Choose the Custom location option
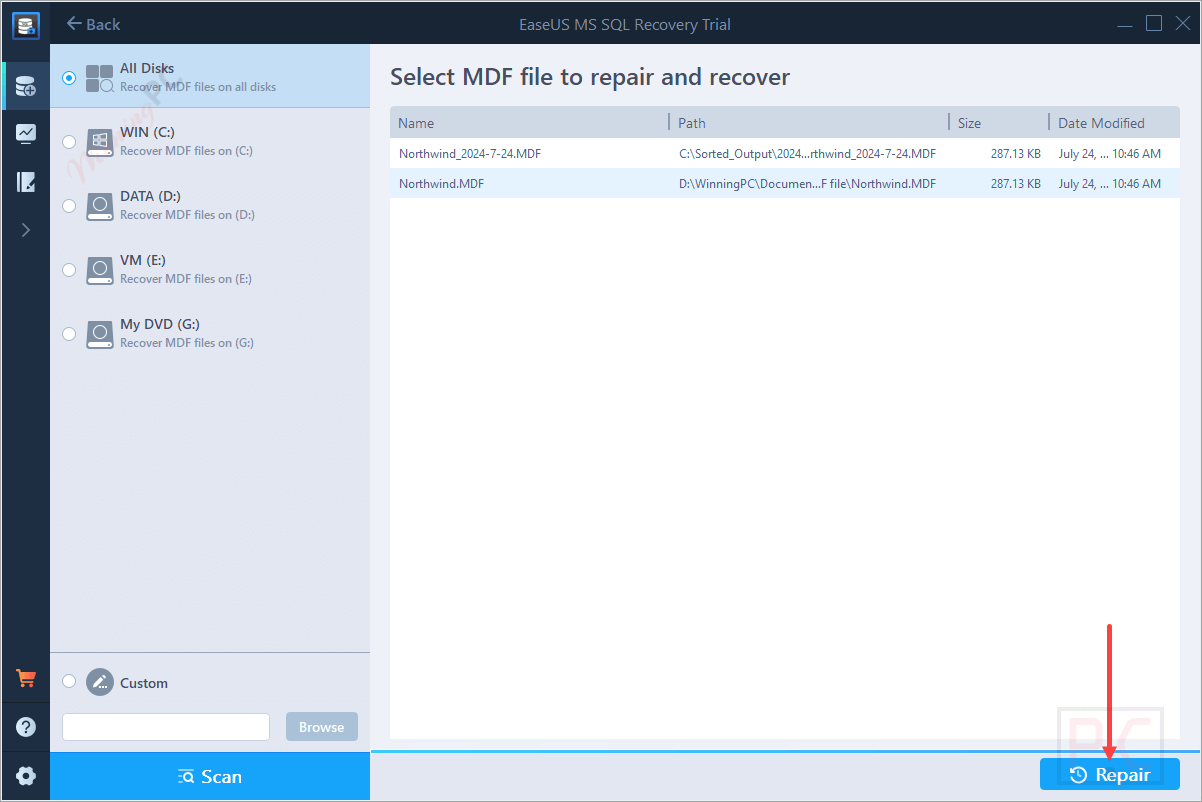1202x802 pixels. (68, 681)
